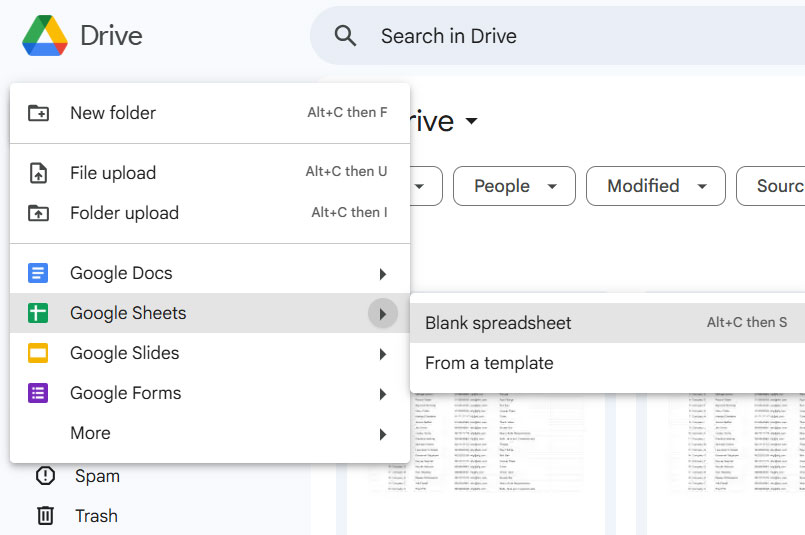Select Folder upload menu entry
Viewport: 805px width, 535px height.
(210, 213)
